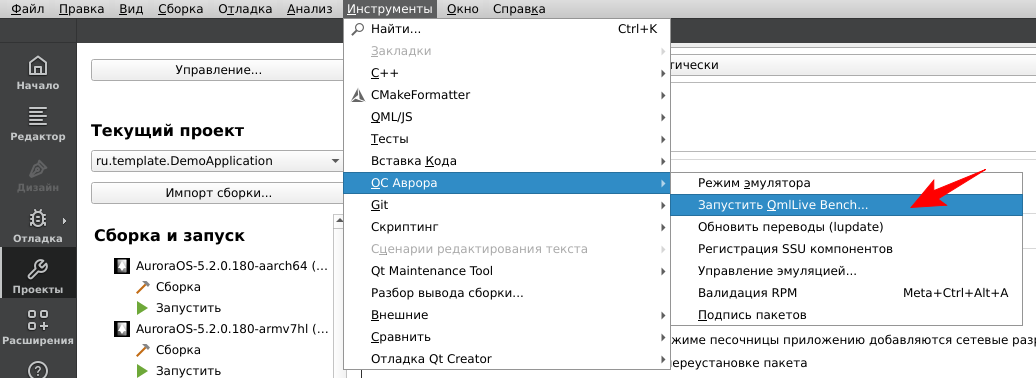Choose Валидация RPM

[x=846, y=293]
